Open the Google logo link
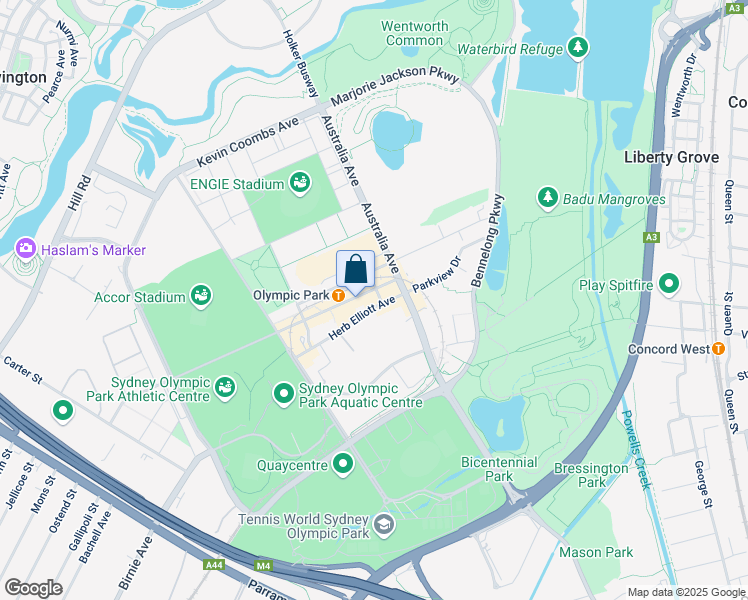 pyautogui.click(x=33, y=588)
